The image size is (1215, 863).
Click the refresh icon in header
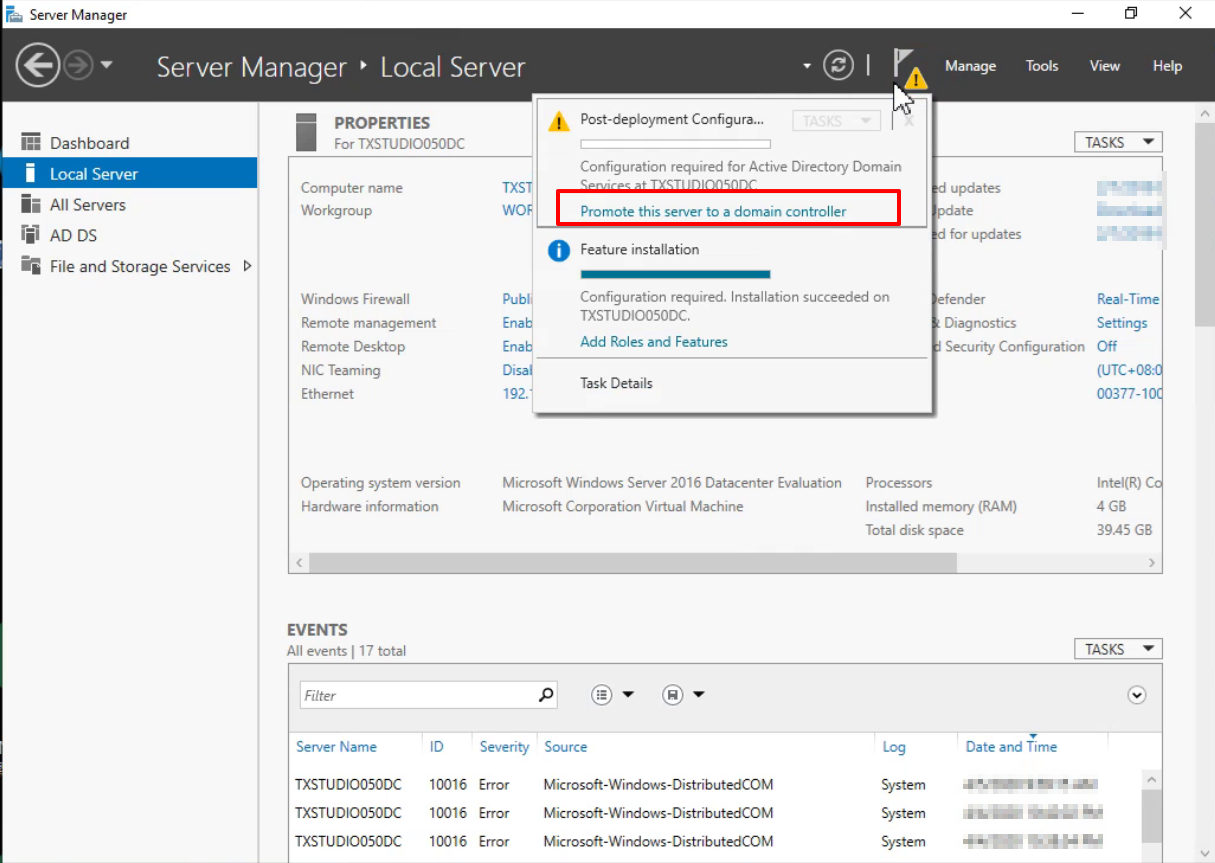(x=838, y=66)
